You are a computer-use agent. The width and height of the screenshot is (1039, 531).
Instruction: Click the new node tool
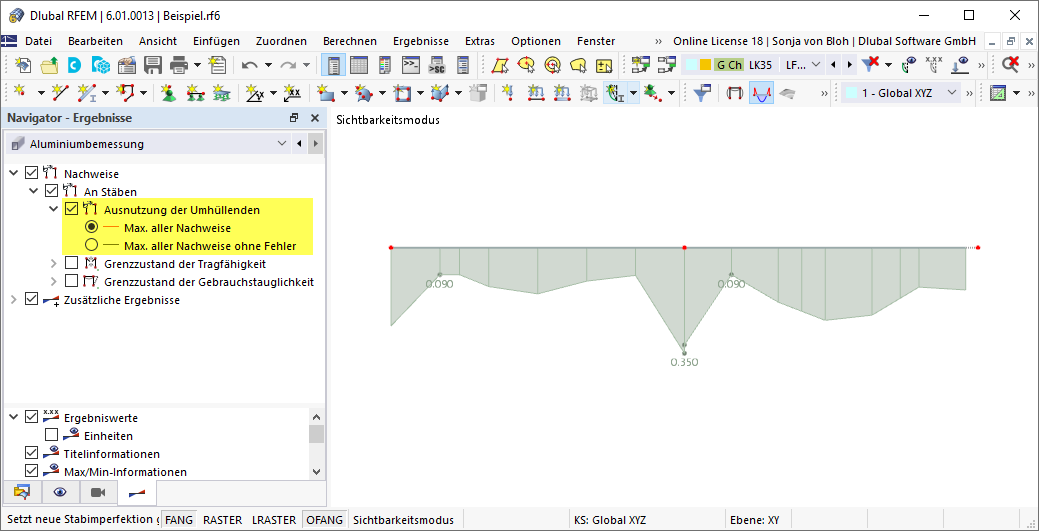(19, 92)
